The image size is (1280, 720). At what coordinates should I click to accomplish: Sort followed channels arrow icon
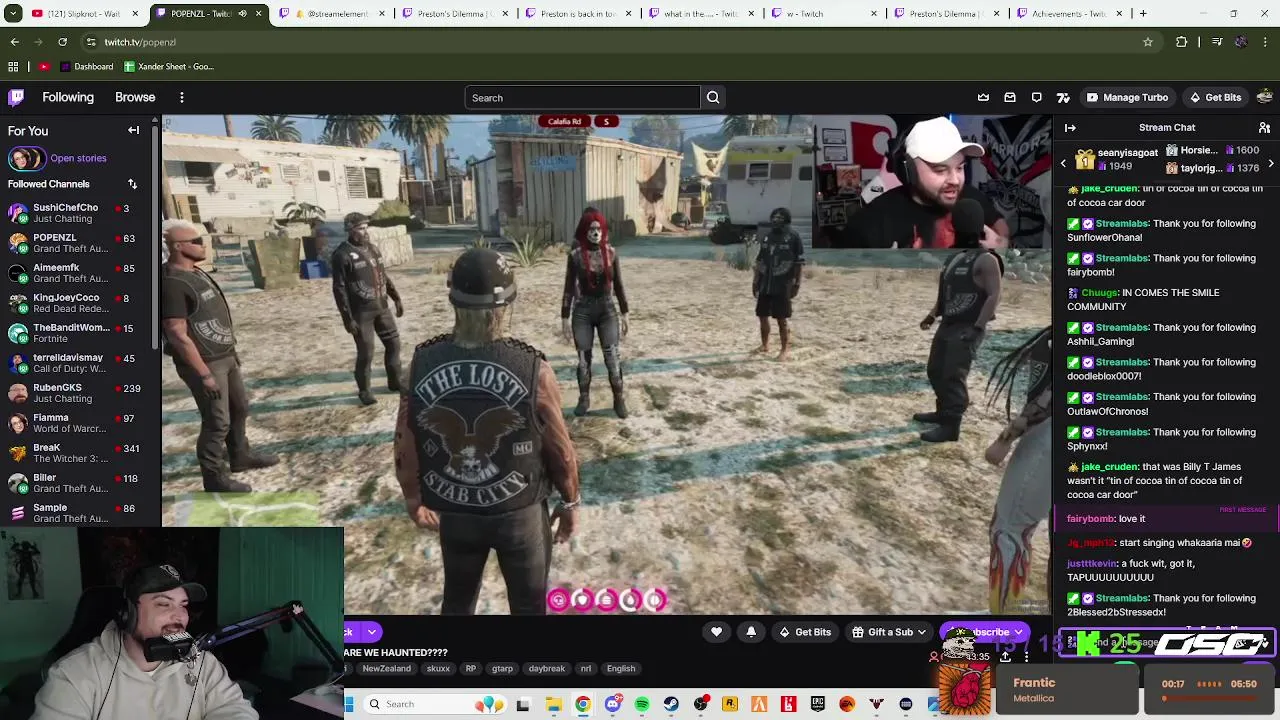pyautogui.click(x=132, y=184)
